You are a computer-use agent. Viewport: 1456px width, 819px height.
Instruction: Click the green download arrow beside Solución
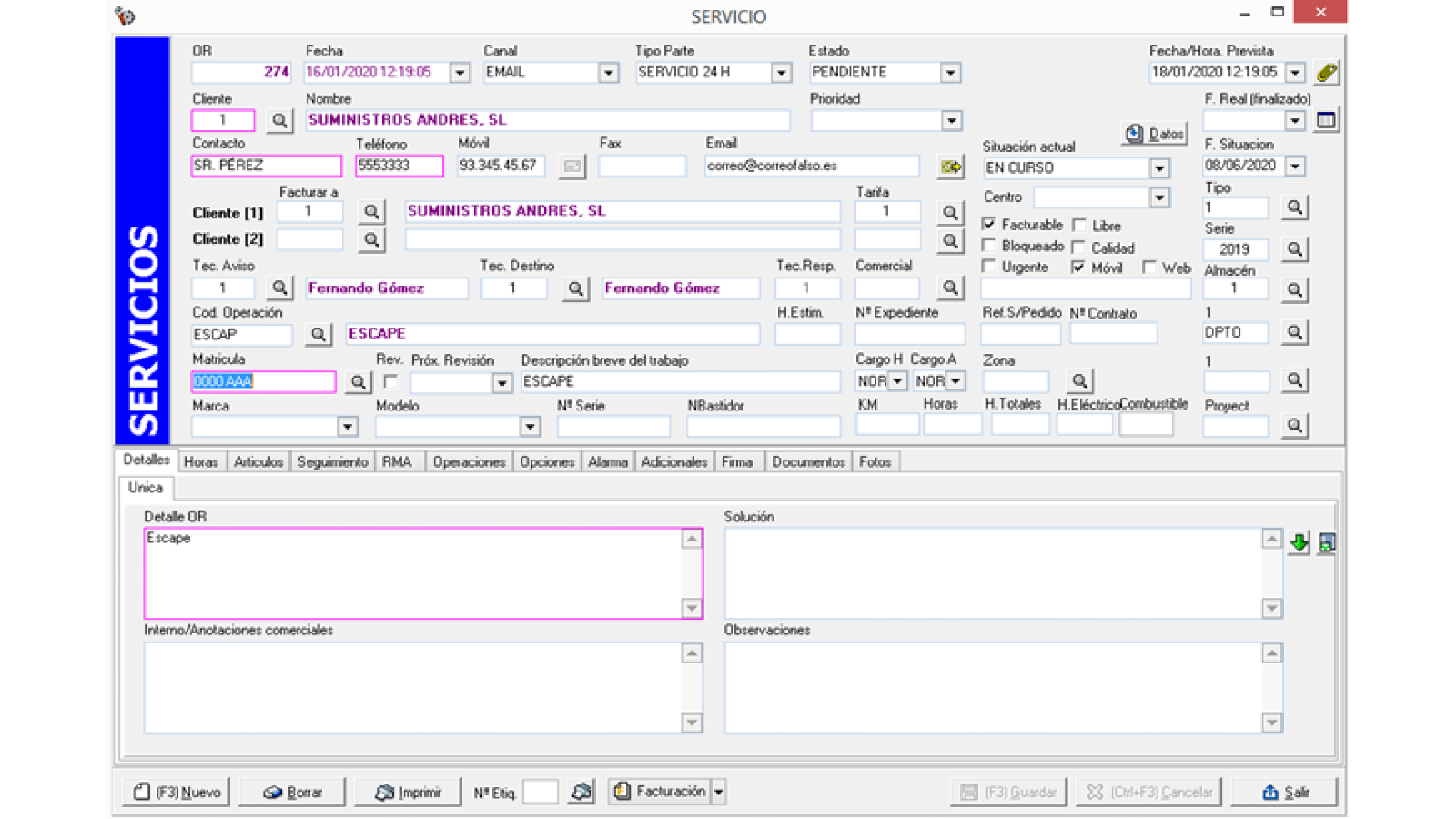pyautogui.click(x=1299, y=543)
